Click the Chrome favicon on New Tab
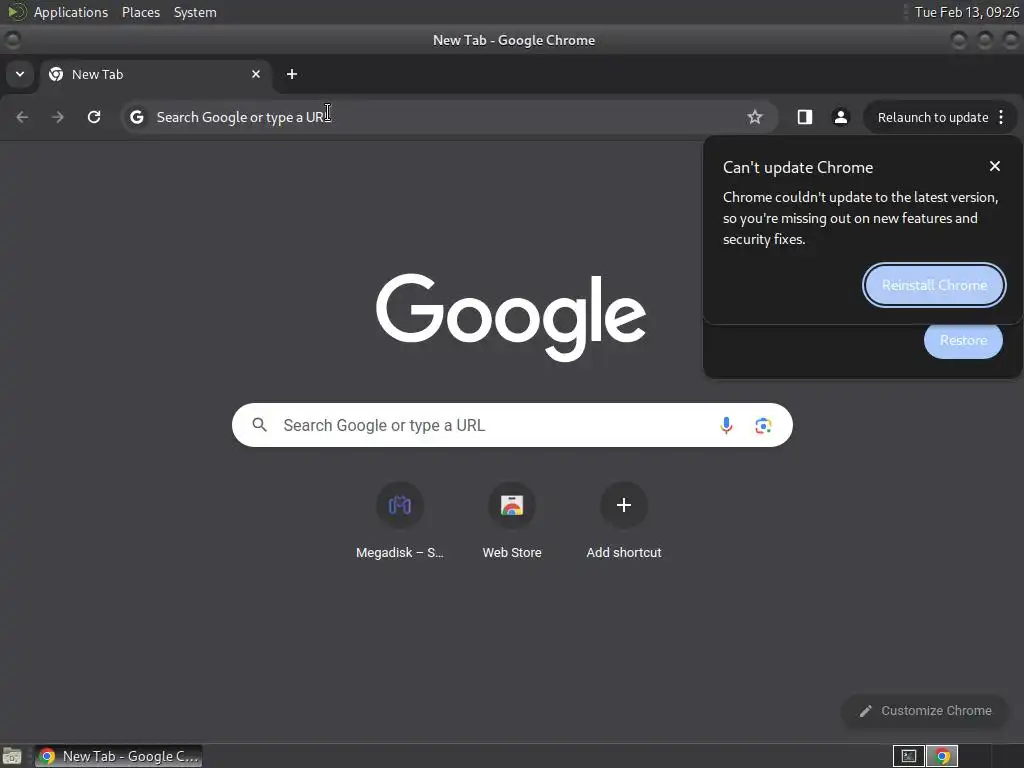Screen dimensions: 1024x768 point(56,74)
